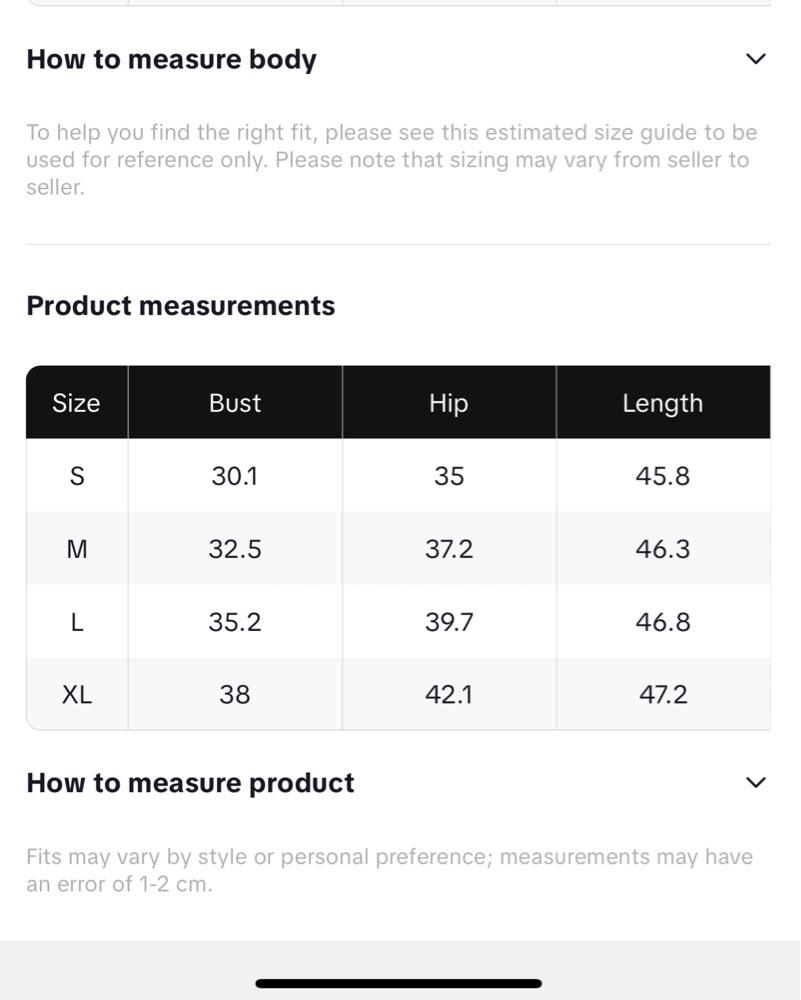Select the Hip column header
This screenshot has width=801, height=1000.
coord(449,402)
